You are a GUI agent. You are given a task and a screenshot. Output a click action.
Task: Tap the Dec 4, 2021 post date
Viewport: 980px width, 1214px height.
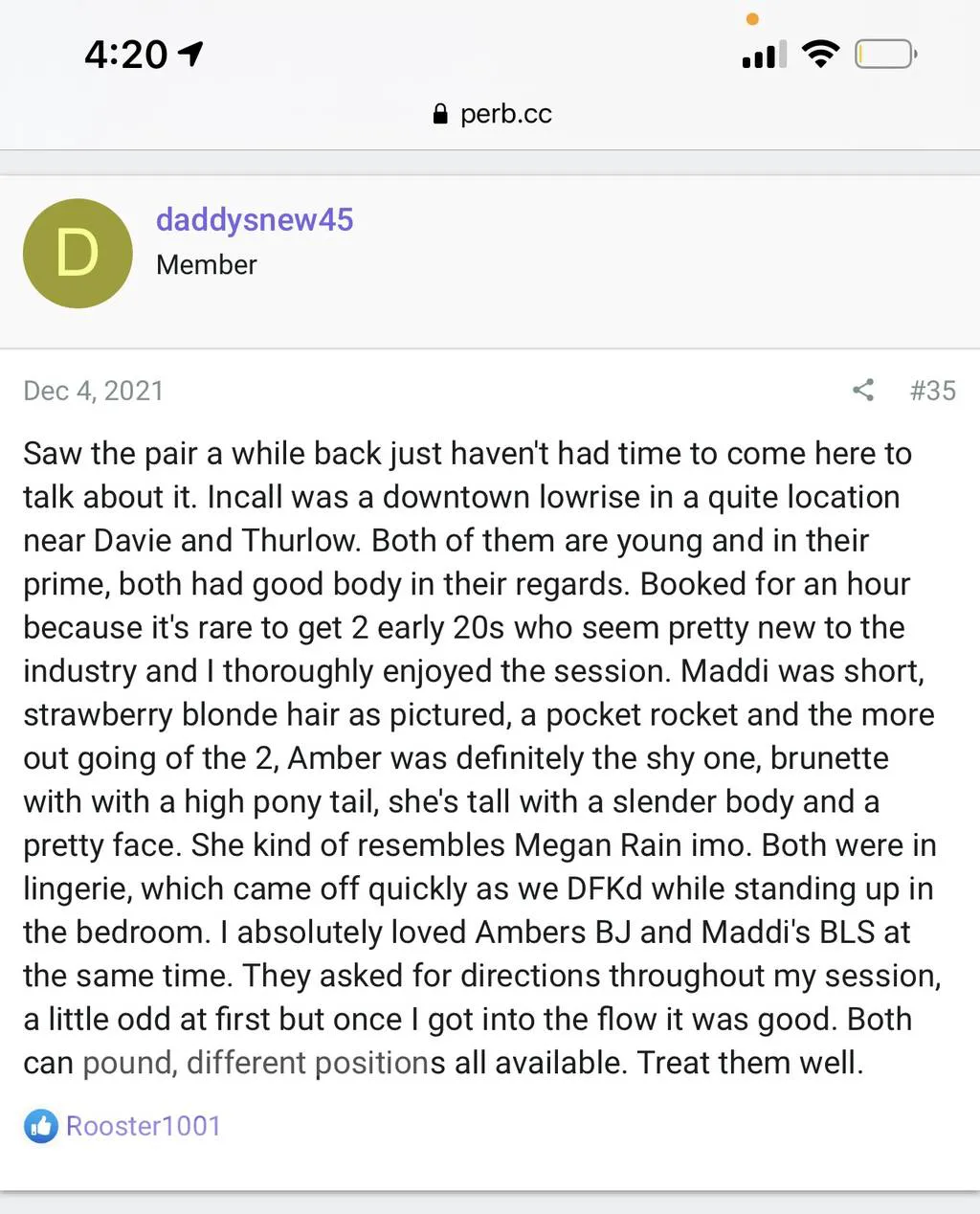click(93, 391)
